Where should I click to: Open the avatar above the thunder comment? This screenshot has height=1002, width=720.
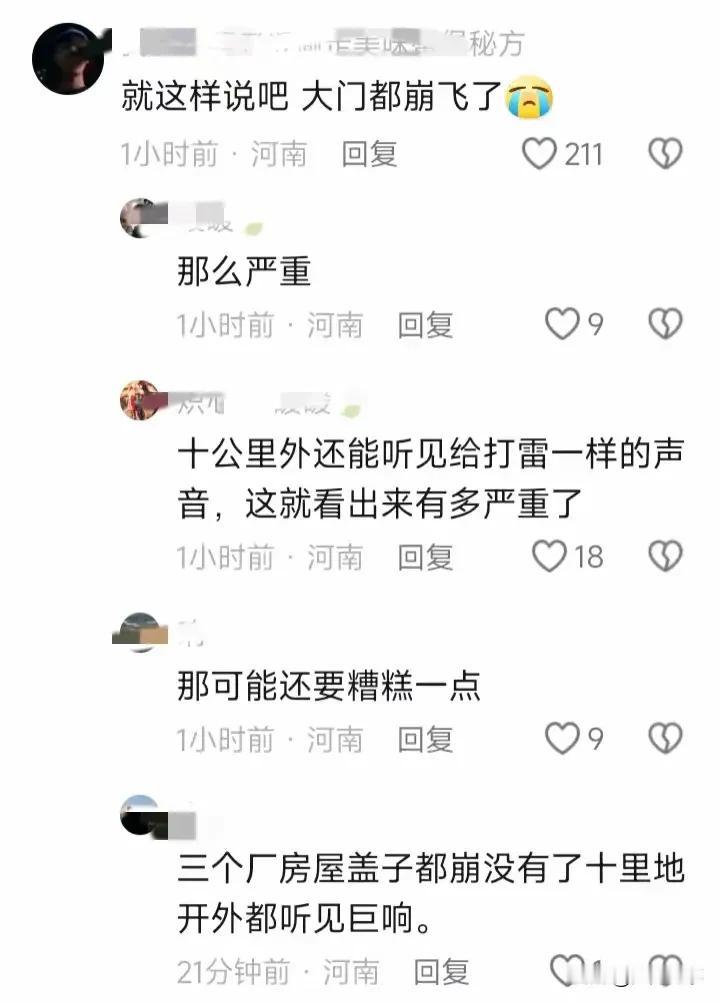point(141,401)
